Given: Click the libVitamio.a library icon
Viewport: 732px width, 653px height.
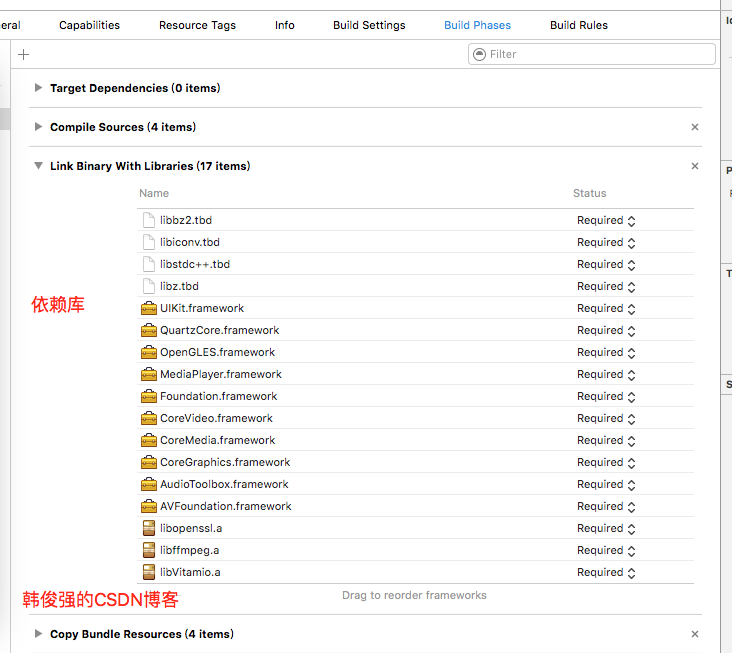Looking at the screenshot, I should coord(149,572).
